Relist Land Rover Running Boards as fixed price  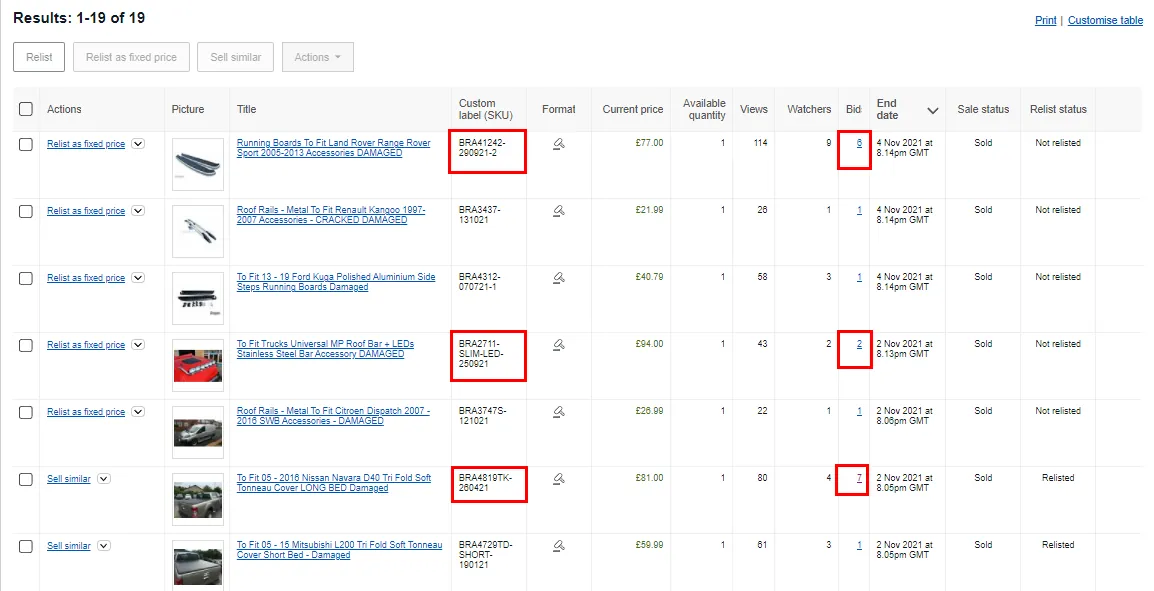tap(86, 144)
